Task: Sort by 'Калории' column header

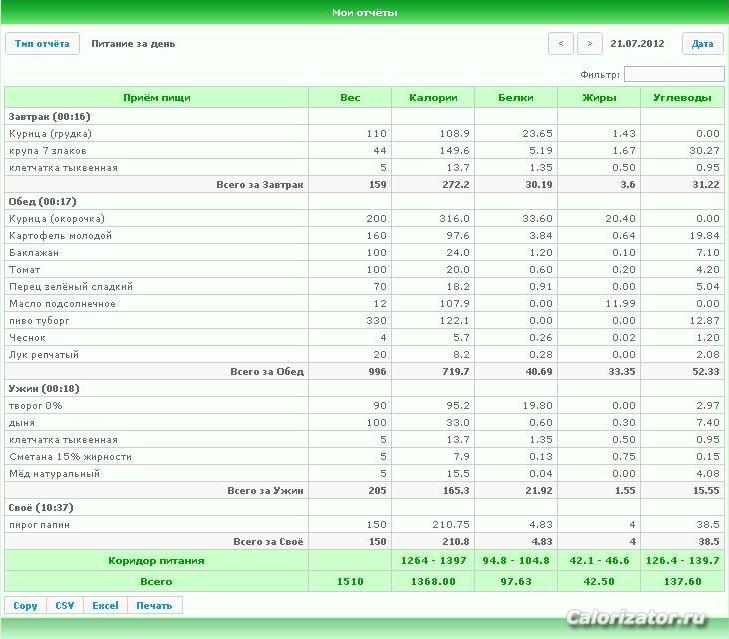Action: [x=433, y=98]
